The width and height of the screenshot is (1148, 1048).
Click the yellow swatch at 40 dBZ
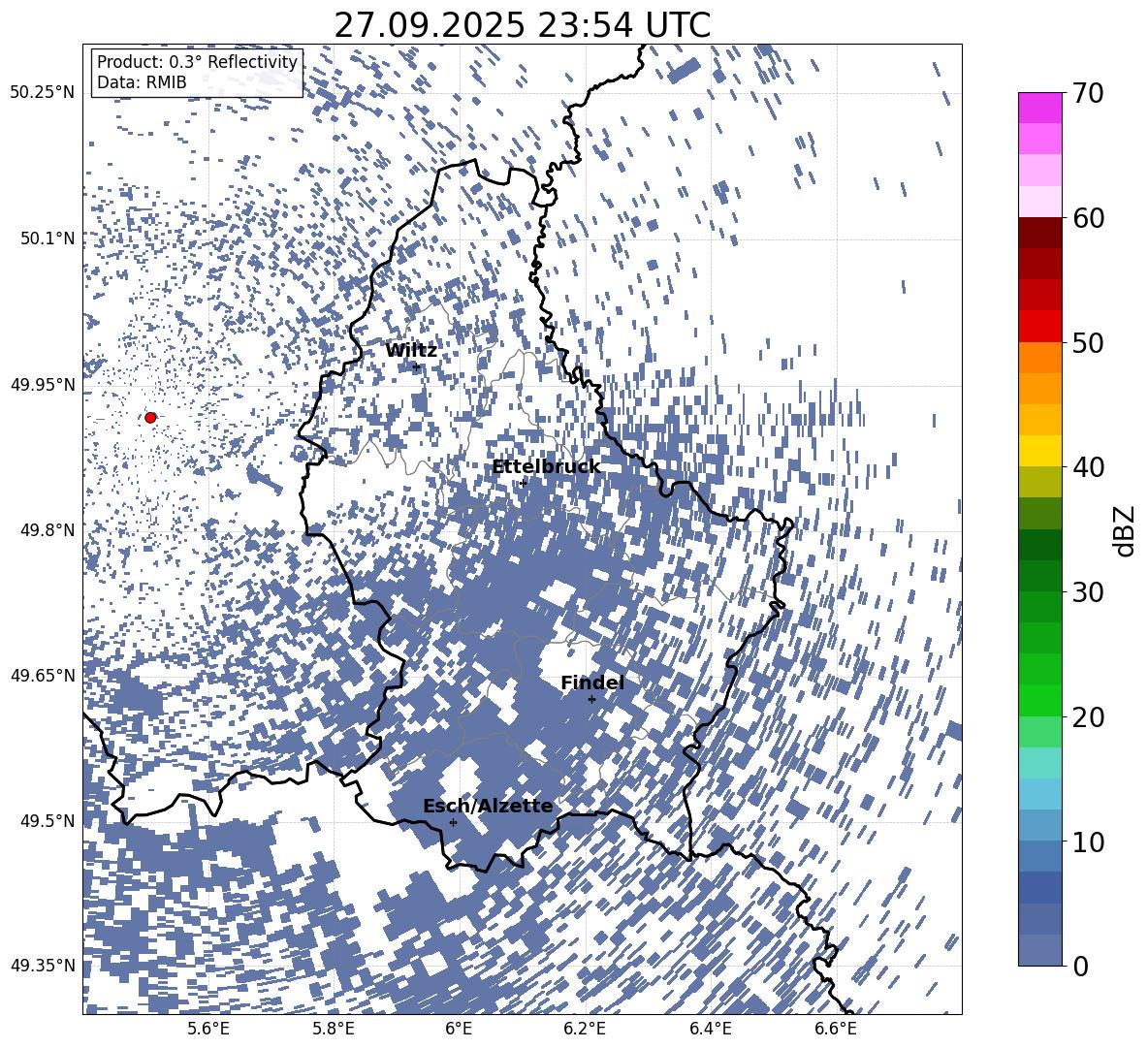(x=1039, y=451)
